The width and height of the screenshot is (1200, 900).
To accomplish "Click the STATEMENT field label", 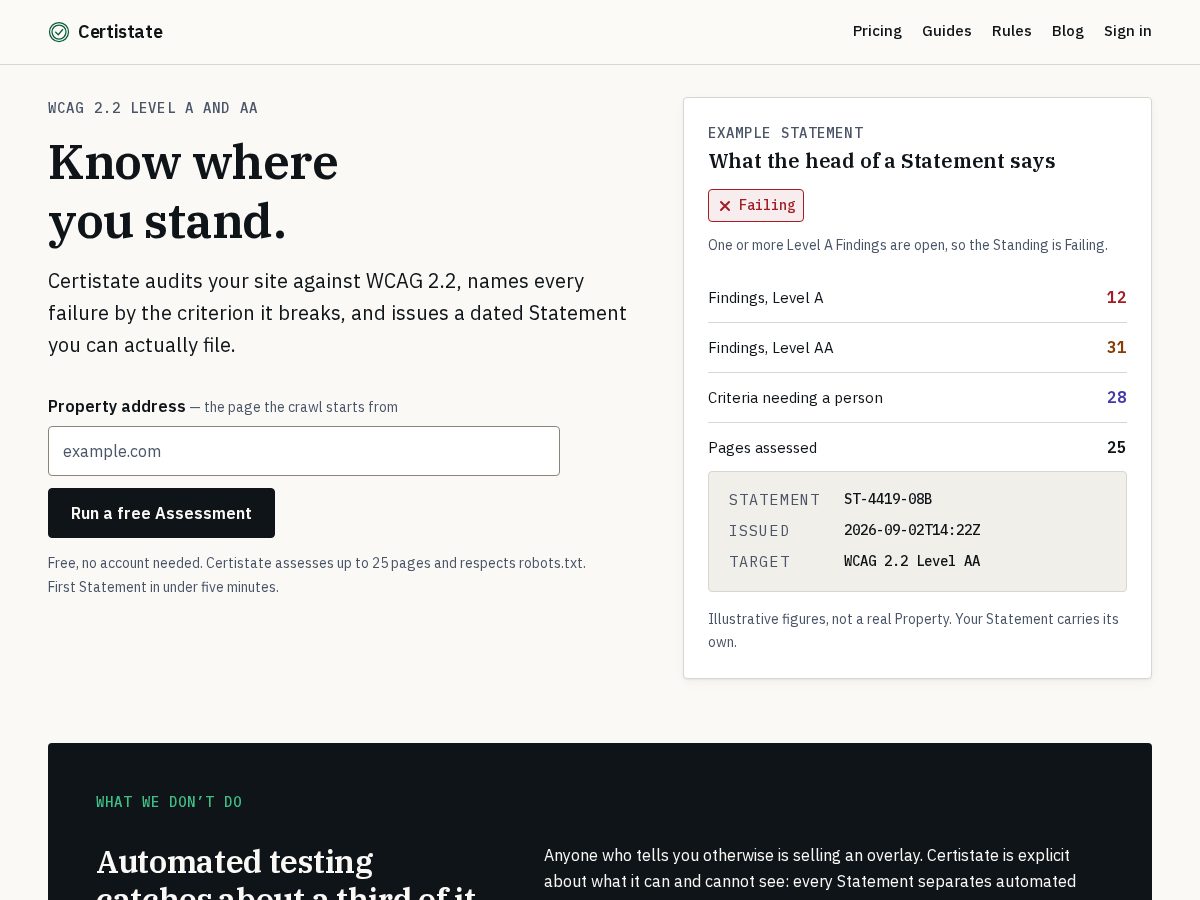I will click(775, 500).
